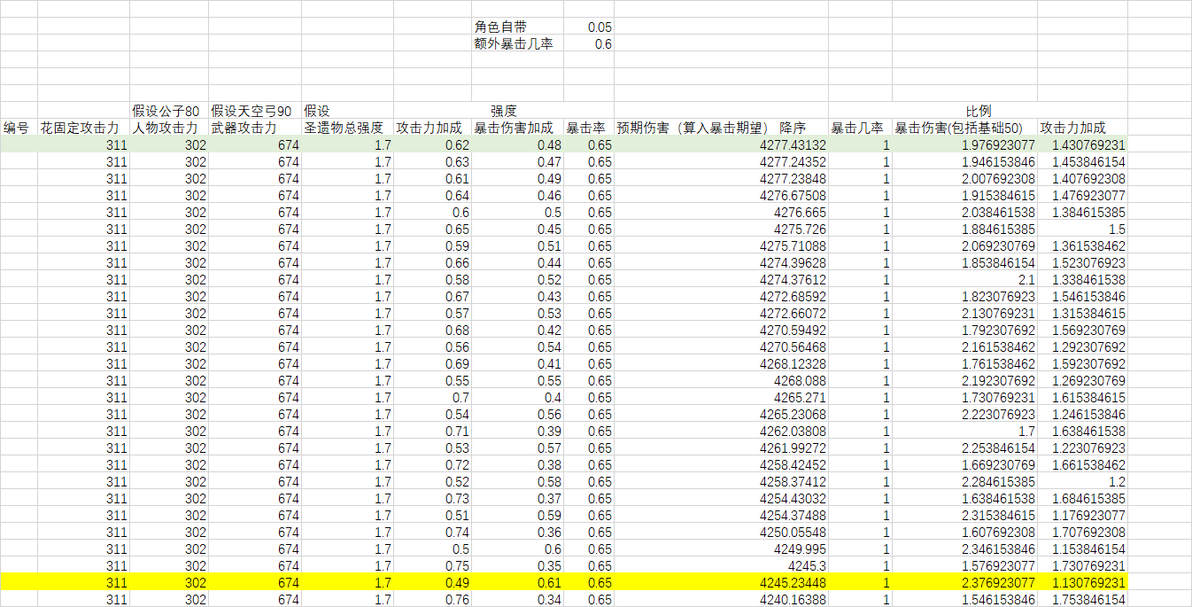Click the 1.2 attack ratio cell
1192x607 pixels.
click(1083, 481)
